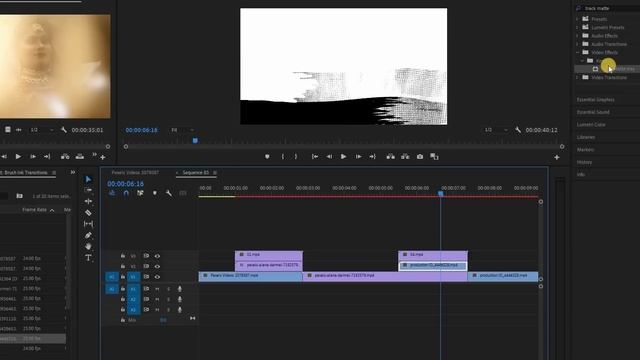Mute audio track A1
The image size is (640, 360).
(157, 289)
